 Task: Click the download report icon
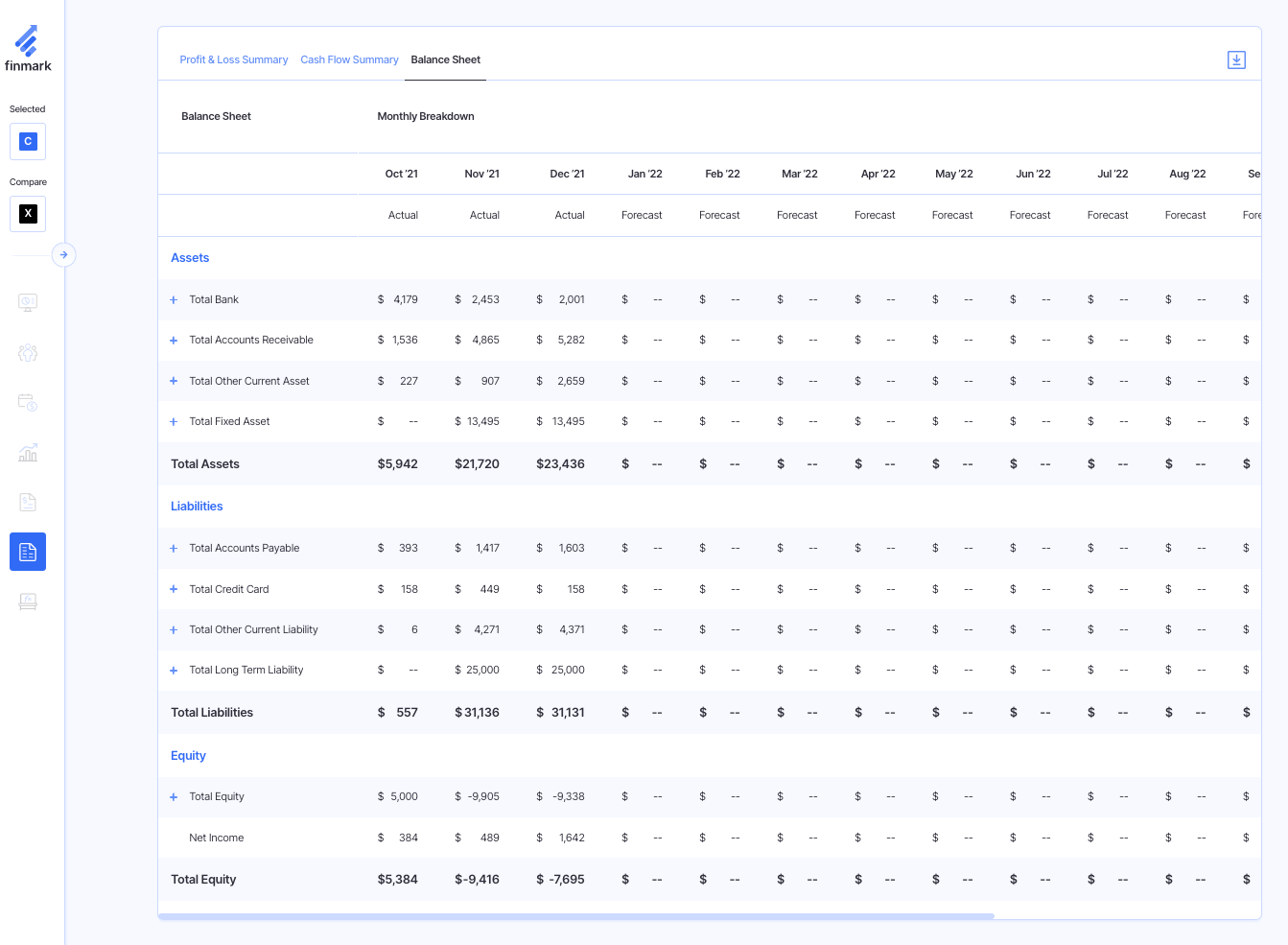pos(1236,59)
